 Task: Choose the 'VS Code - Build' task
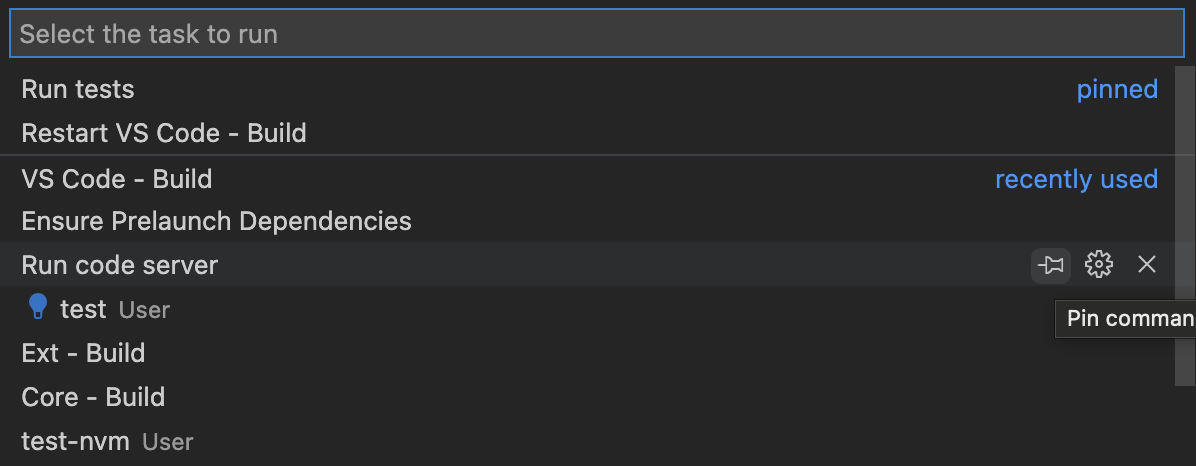click(x=117, y=179)
